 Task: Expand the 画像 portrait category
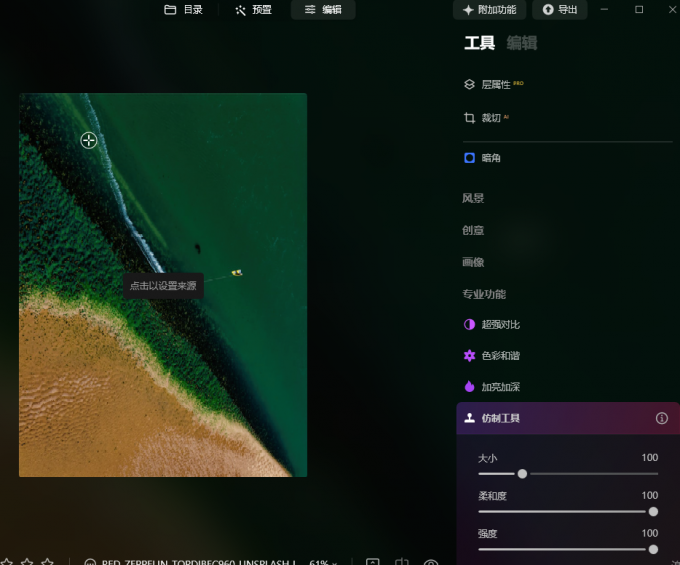coord(473,262)
